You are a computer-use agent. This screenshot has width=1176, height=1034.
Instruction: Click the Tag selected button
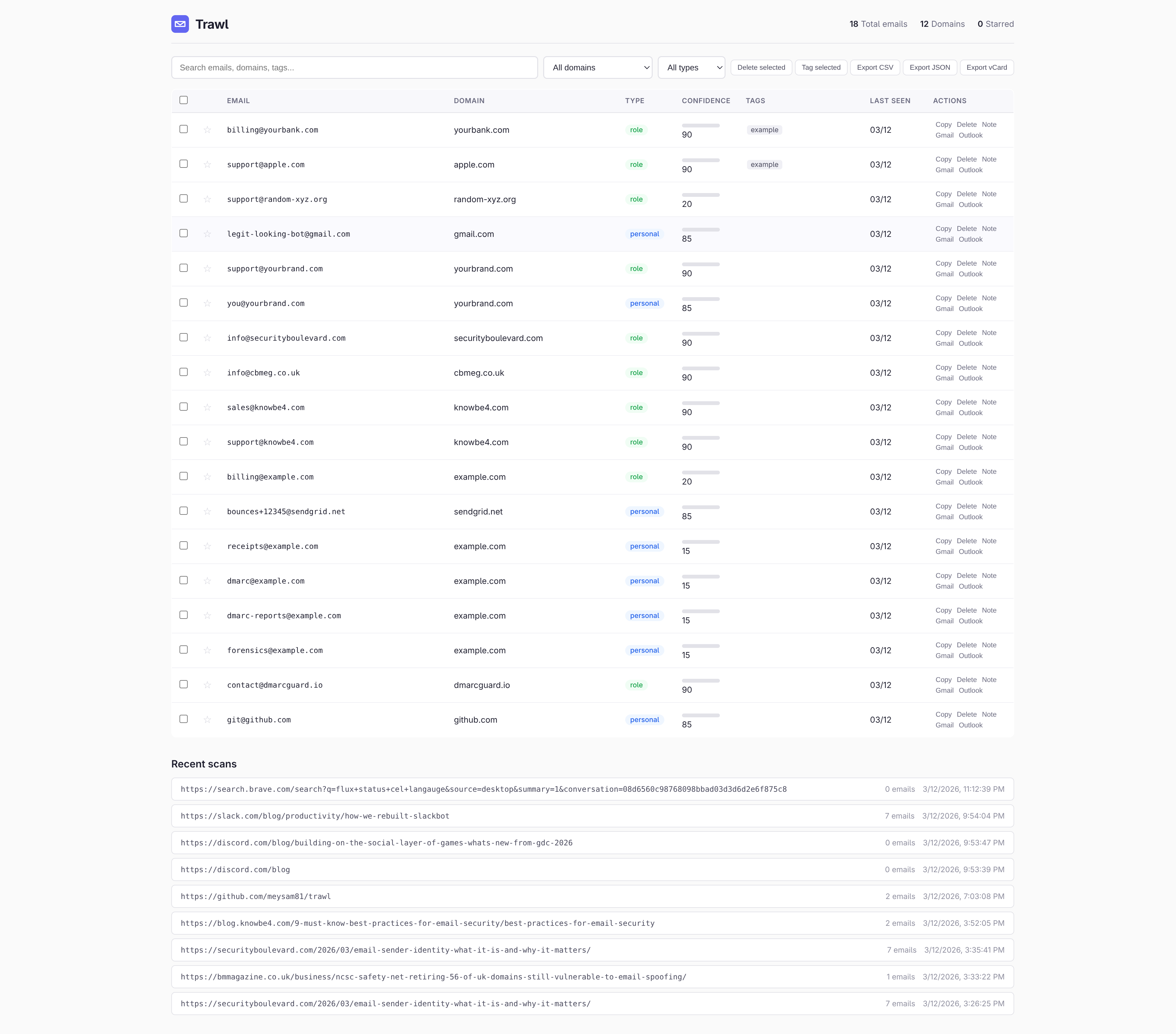(820, 67)
